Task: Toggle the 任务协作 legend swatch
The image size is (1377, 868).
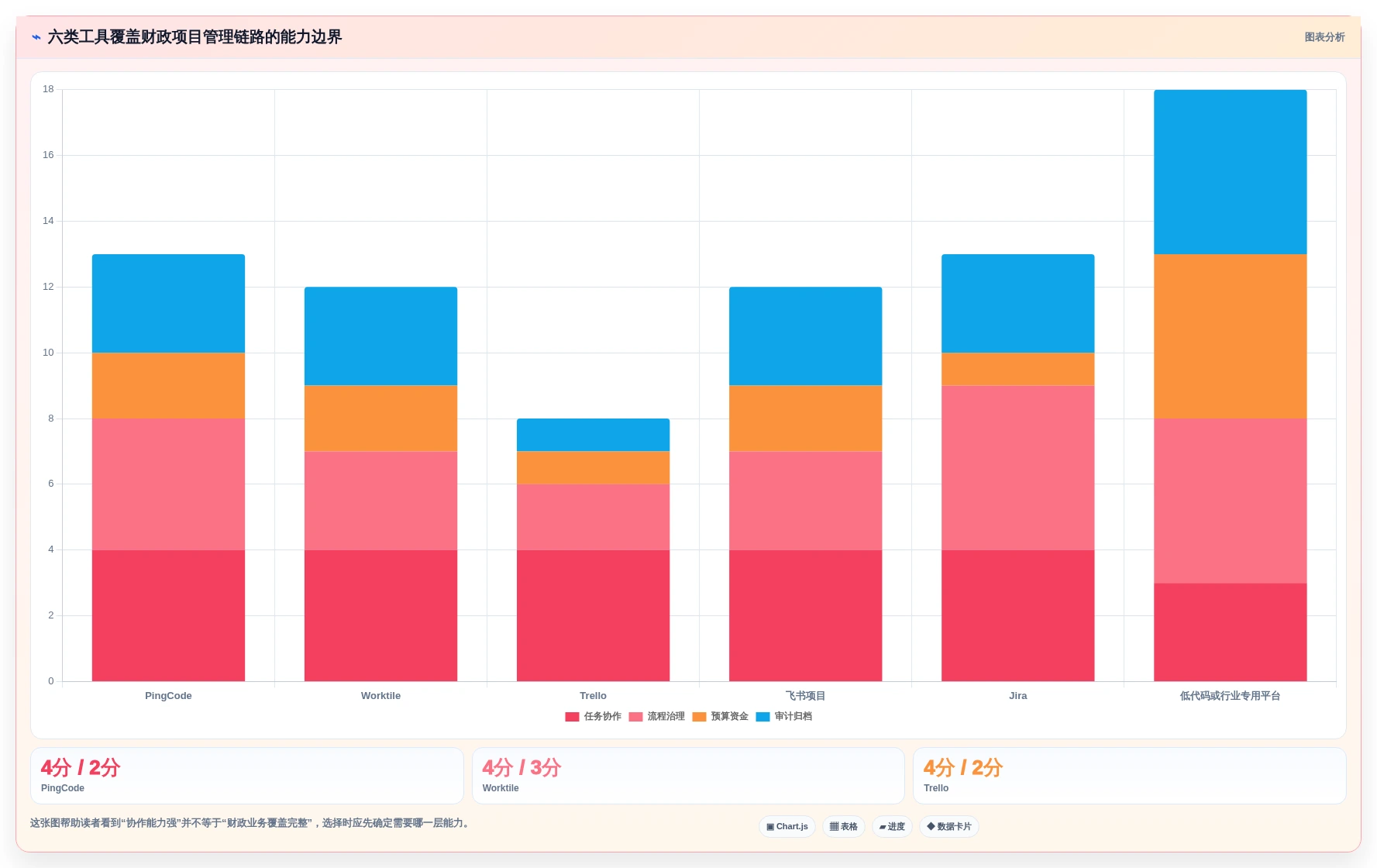Action: pos(572,717)
